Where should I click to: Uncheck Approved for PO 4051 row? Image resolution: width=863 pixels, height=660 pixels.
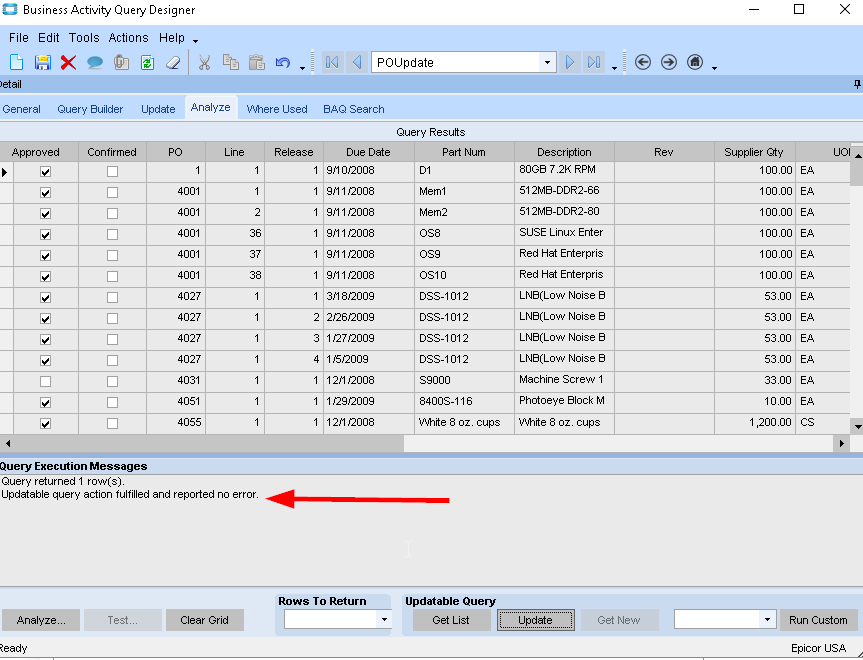click(45, 403)
